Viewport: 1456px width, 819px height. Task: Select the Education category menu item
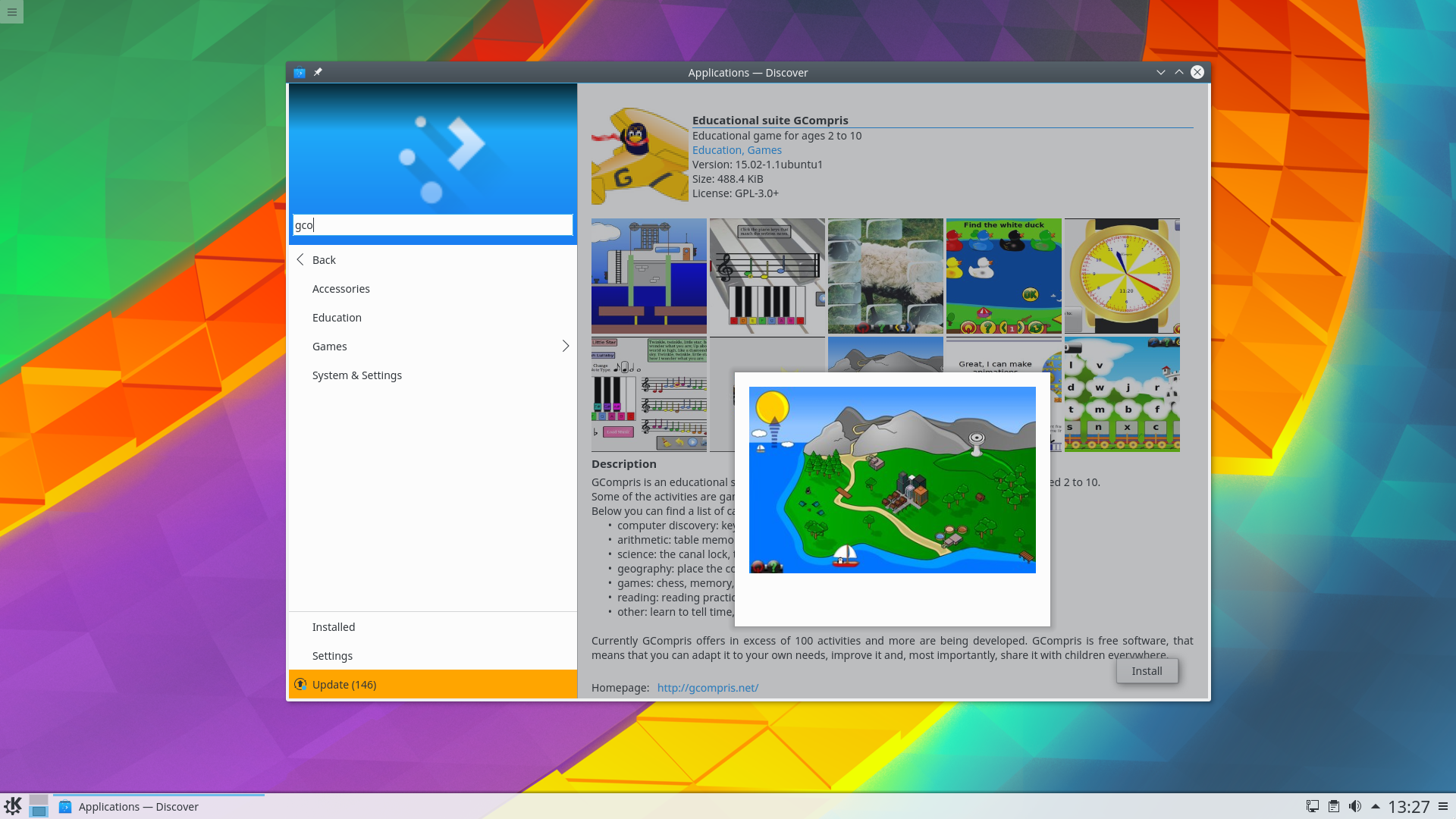point(337,317)
